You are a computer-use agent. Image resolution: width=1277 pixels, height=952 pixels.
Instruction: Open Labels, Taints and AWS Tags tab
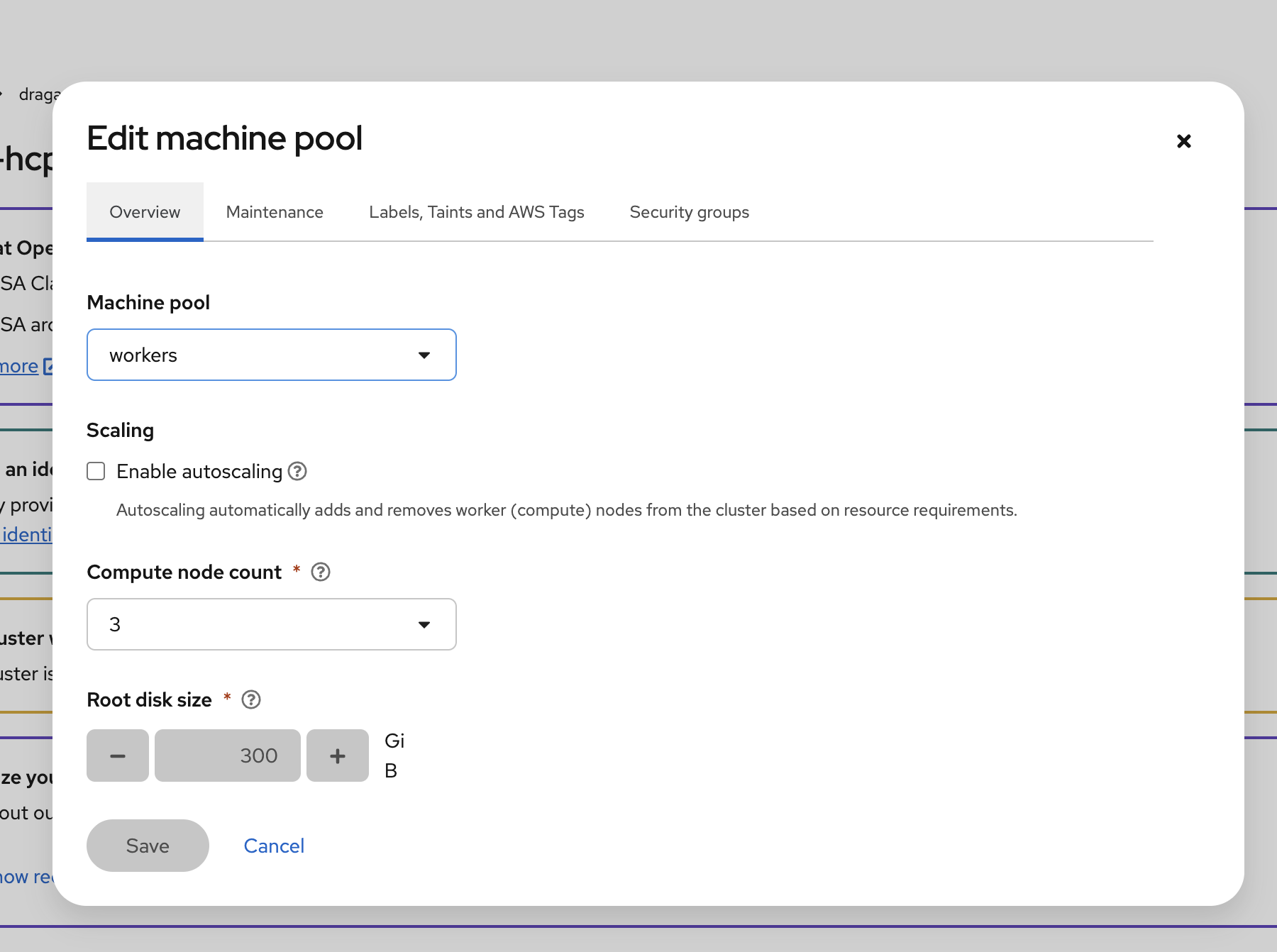pyautogui.click(x=476, y=212)
